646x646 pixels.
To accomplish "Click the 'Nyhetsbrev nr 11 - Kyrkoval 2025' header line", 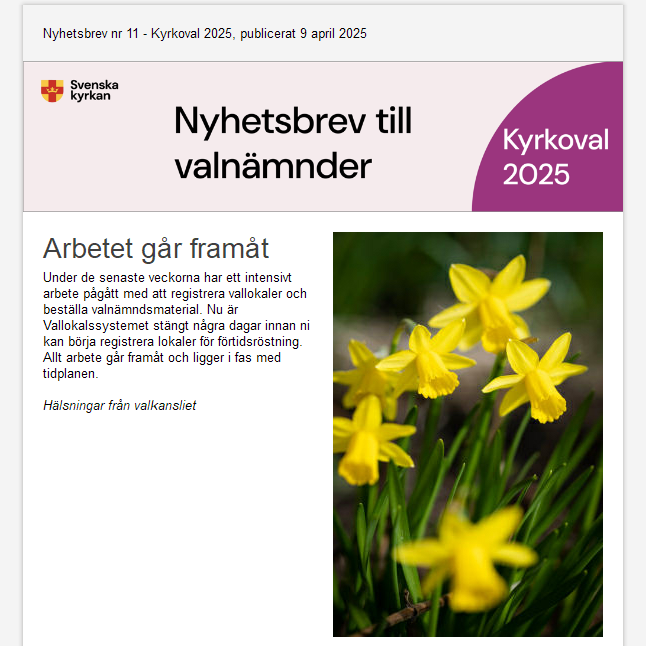I will [x=204, y=33].
